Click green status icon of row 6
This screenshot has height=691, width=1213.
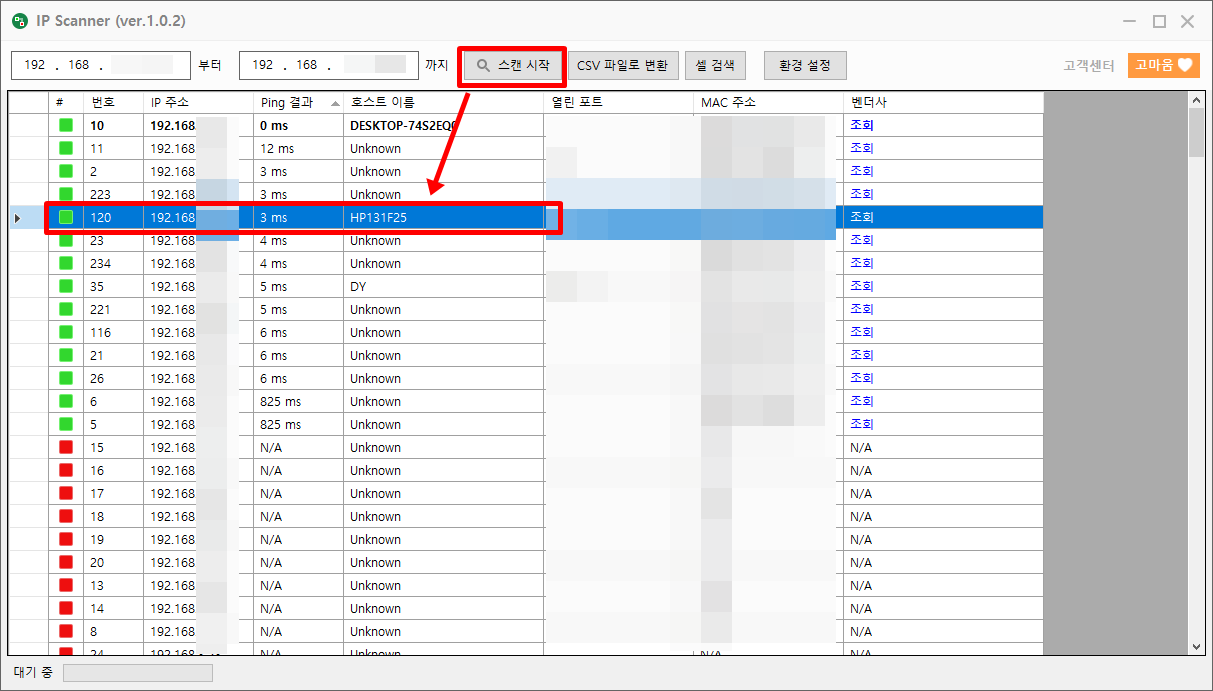click(66, 402)
